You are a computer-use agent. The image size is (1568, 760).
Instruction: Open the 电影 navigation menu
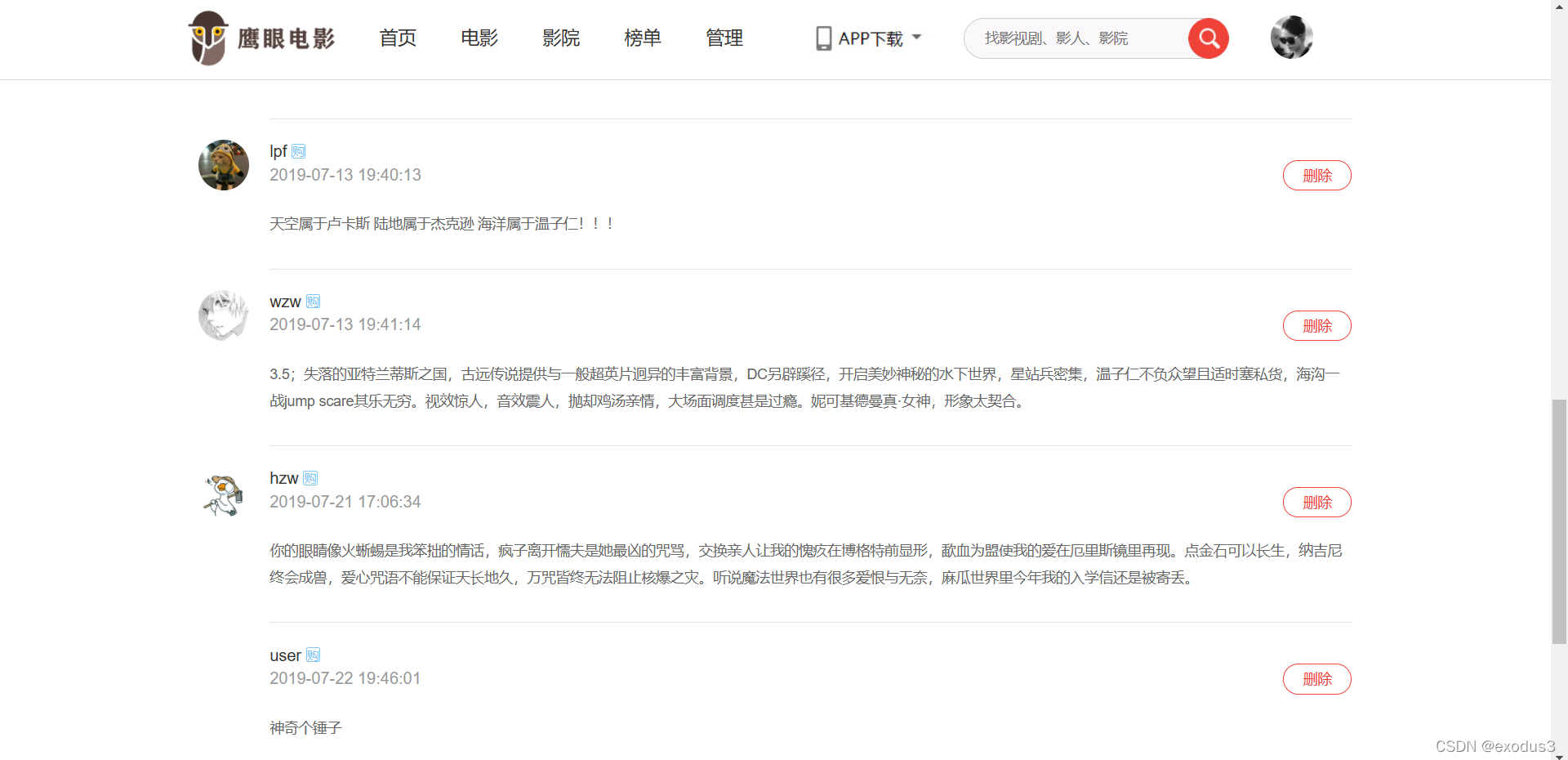tap(479, 38)
